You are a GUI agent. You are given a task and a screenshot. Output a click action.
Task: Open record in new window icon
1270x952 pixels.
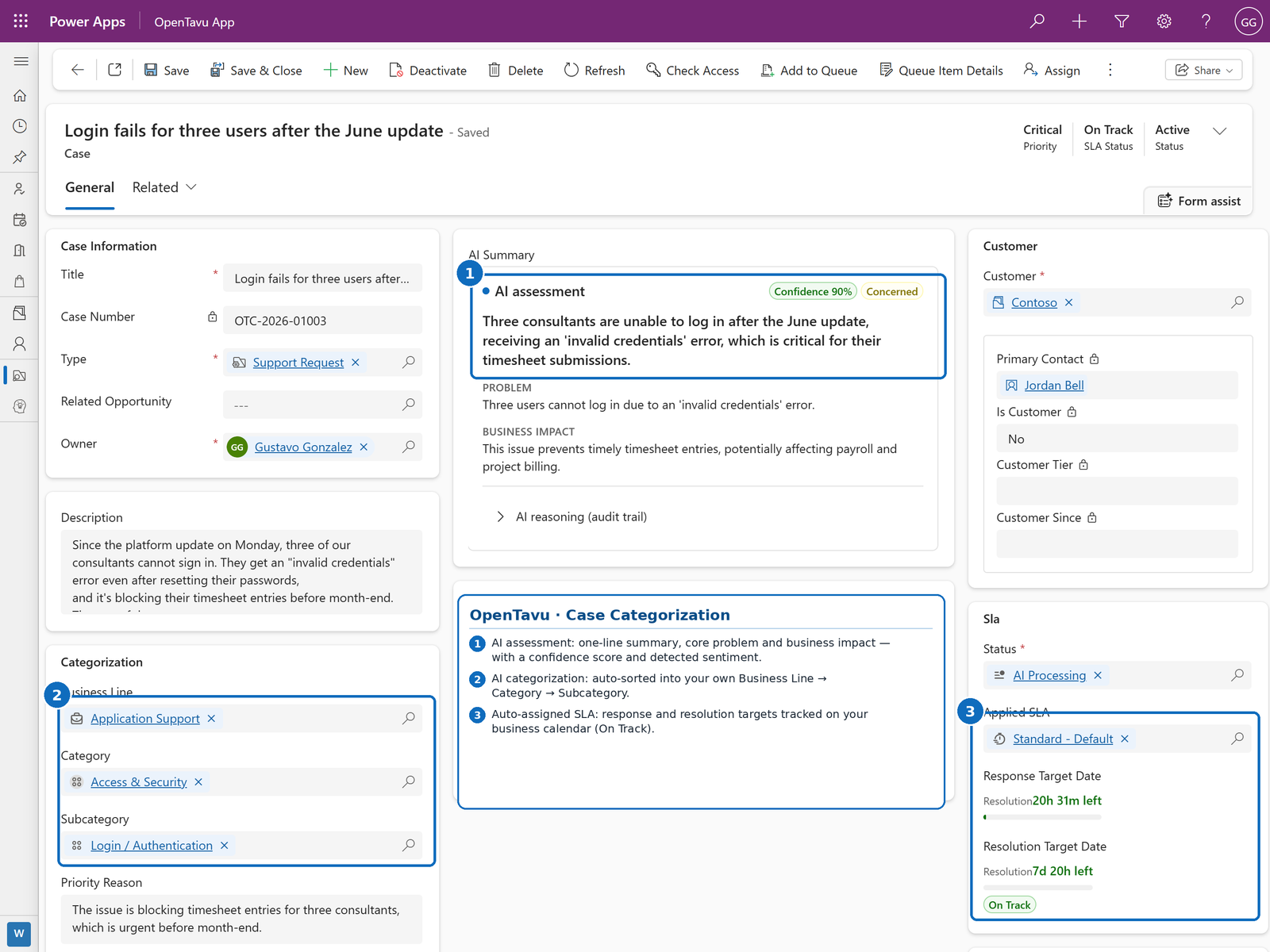tap(114, 70)
